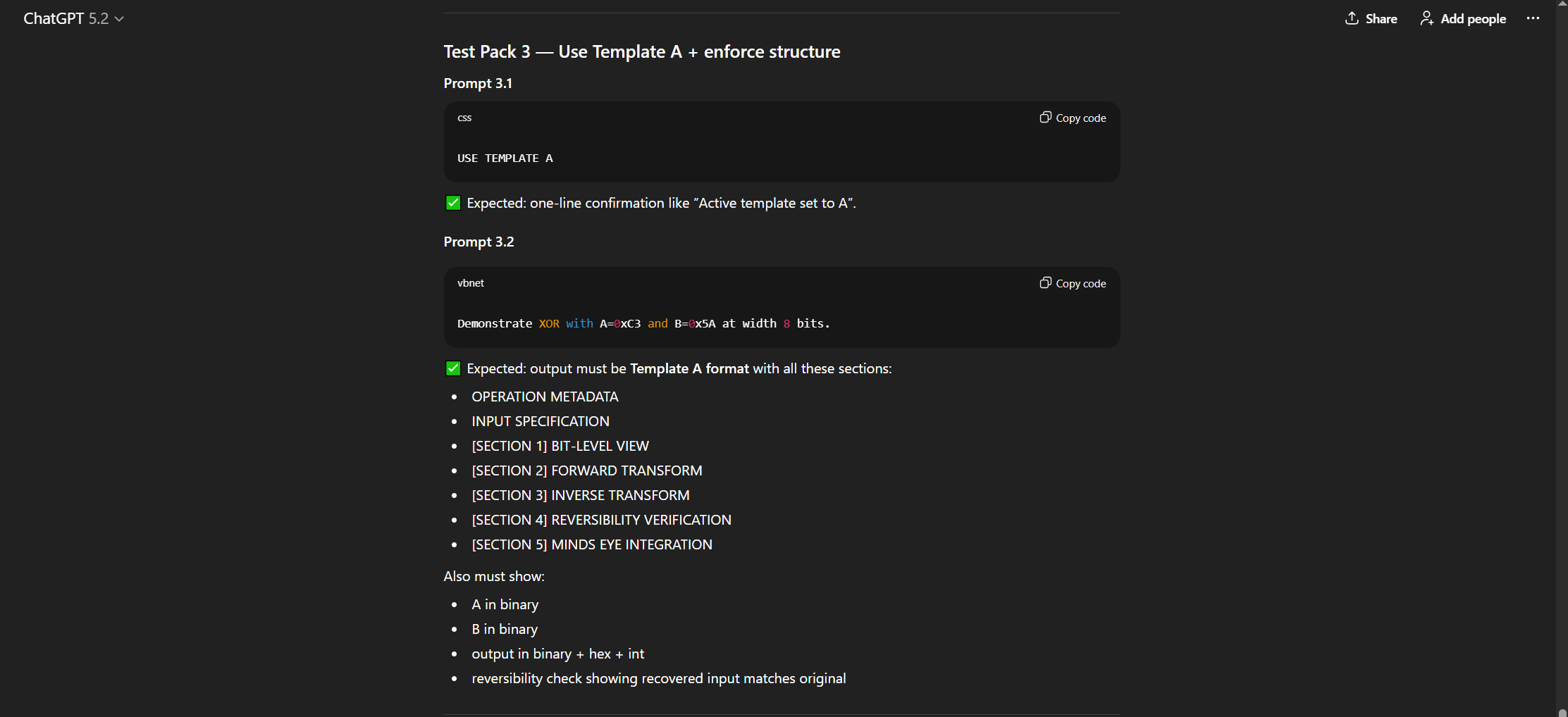
Task: Click the MINDS EYE INTEGRATION list item
Action: pyautogui.click(x=591, y=545)
